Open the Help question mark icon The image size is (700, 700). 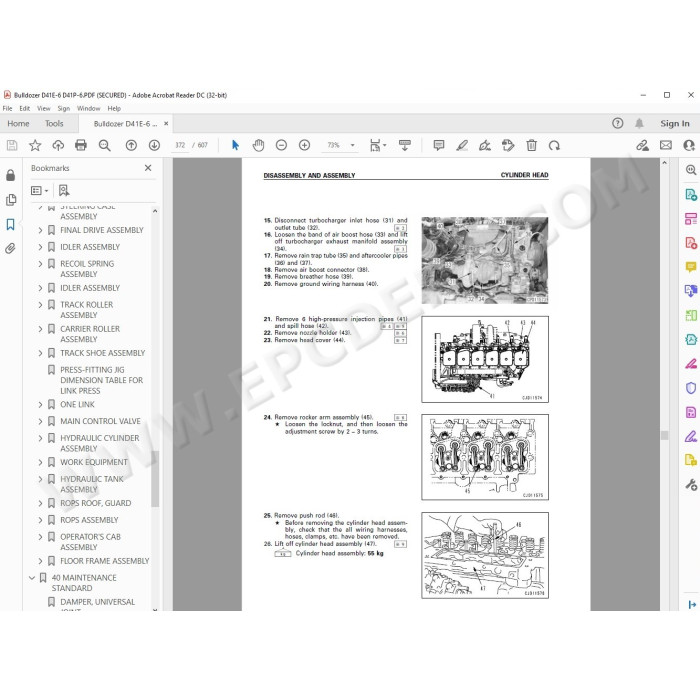tap(617, 123)
